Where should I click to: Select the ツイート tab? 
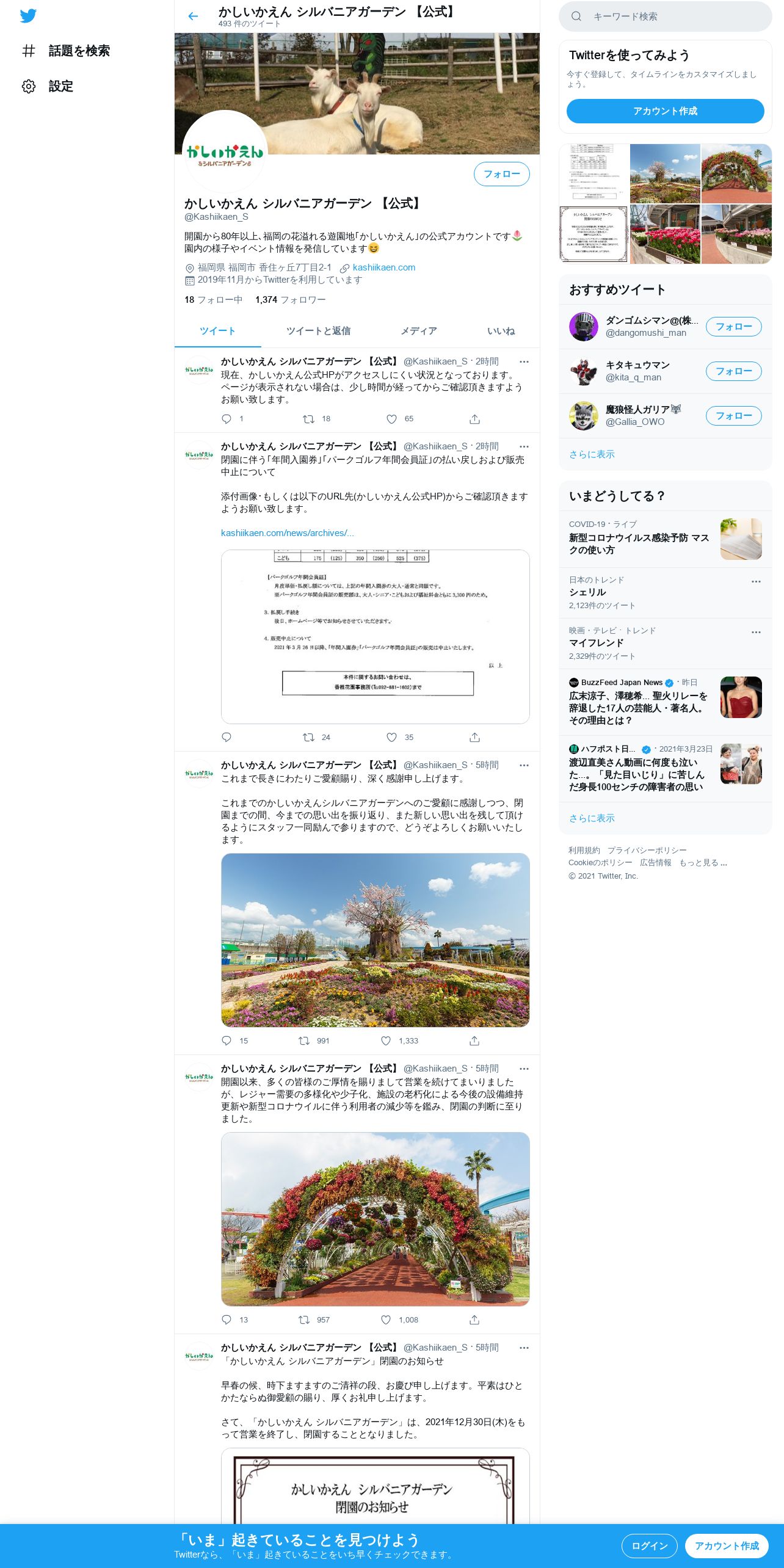(x=217, y=331)
